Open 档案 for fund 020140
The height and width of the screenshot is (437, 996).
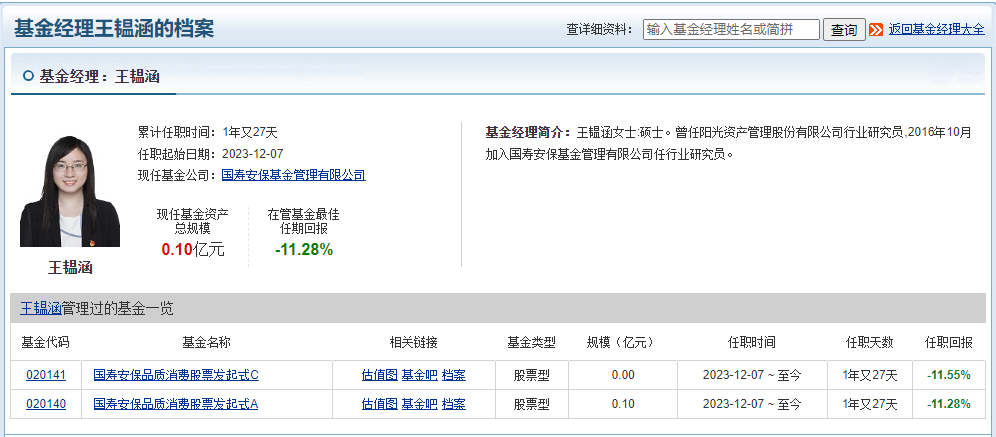(454, 404)
